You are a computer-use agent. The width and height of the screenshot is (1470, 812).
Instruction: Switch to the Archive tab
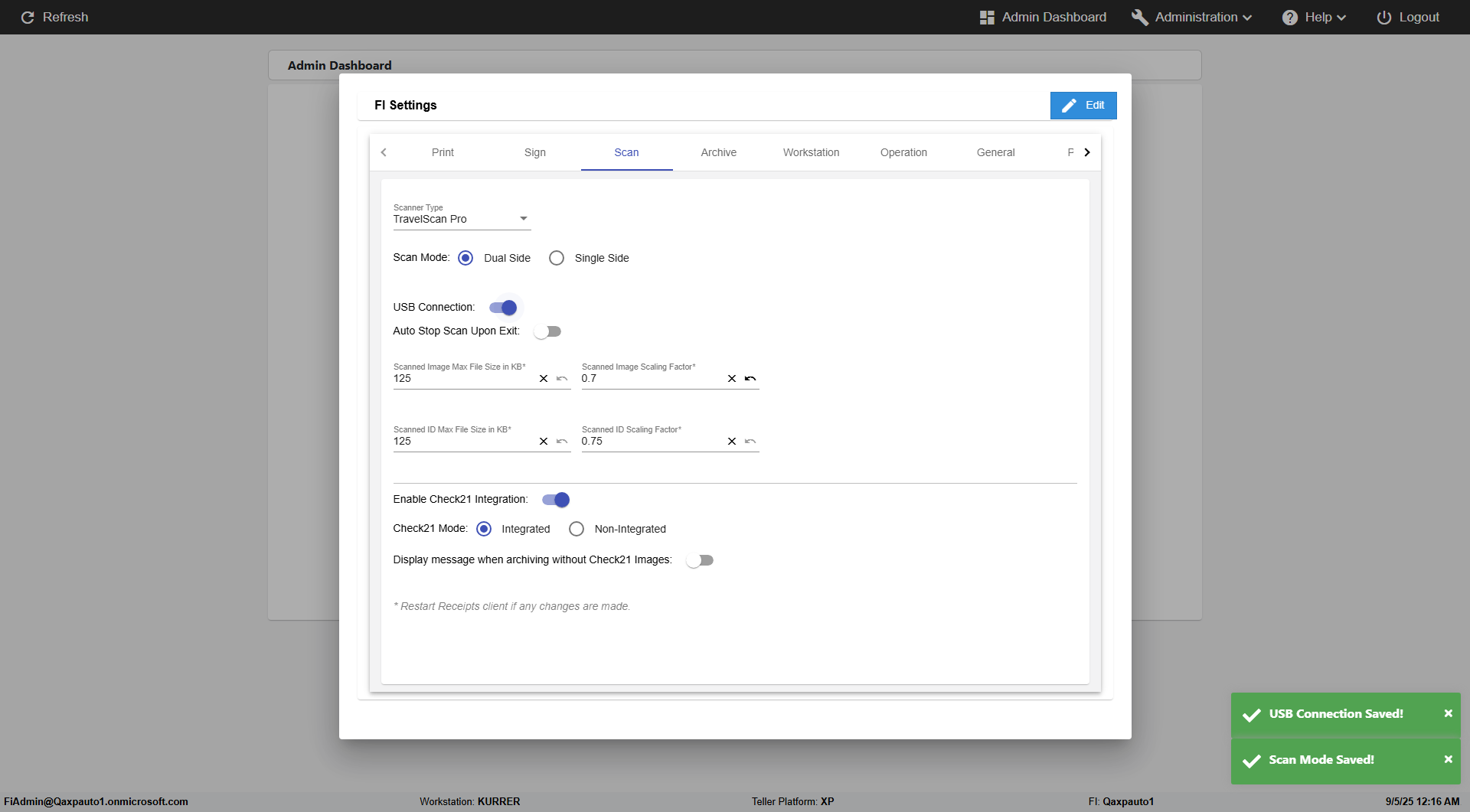click(718, 152)
